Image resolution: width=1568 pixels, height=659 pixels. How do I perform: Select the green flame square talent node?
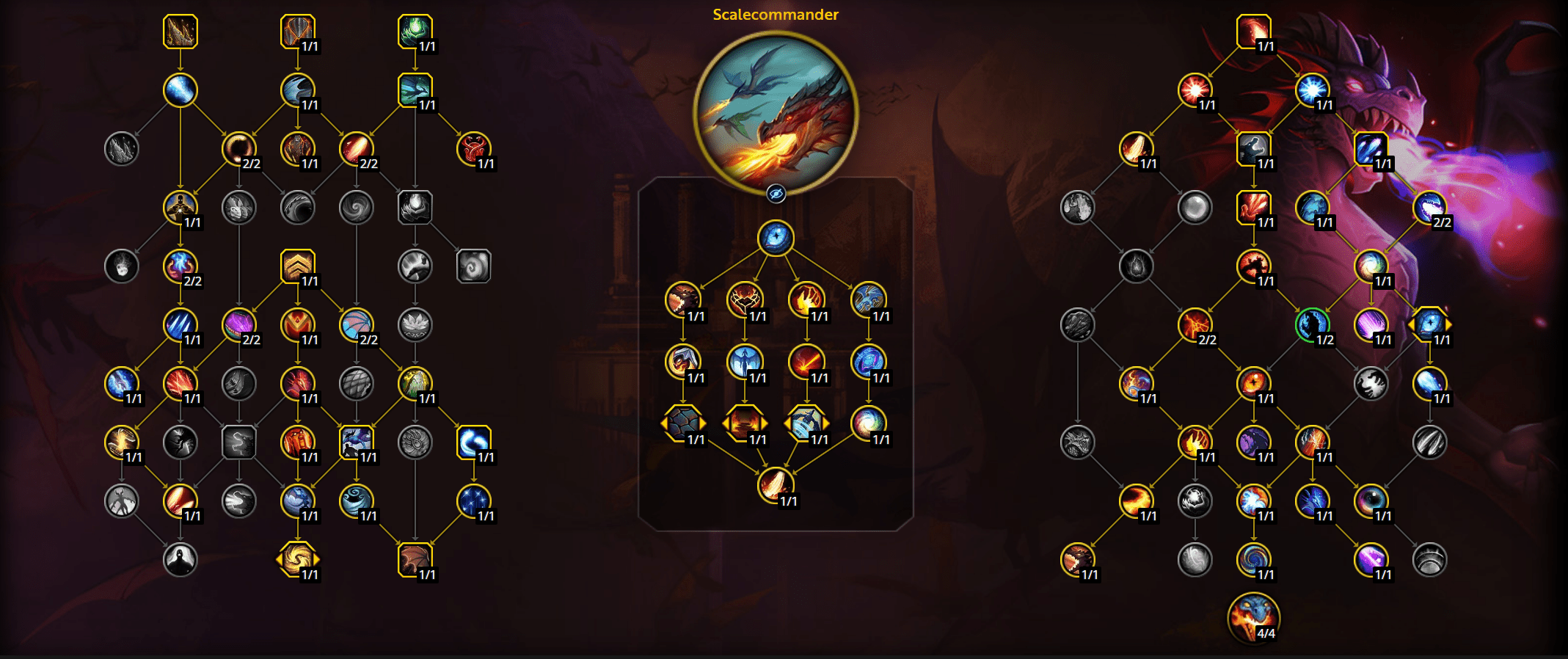pos(415,32)
